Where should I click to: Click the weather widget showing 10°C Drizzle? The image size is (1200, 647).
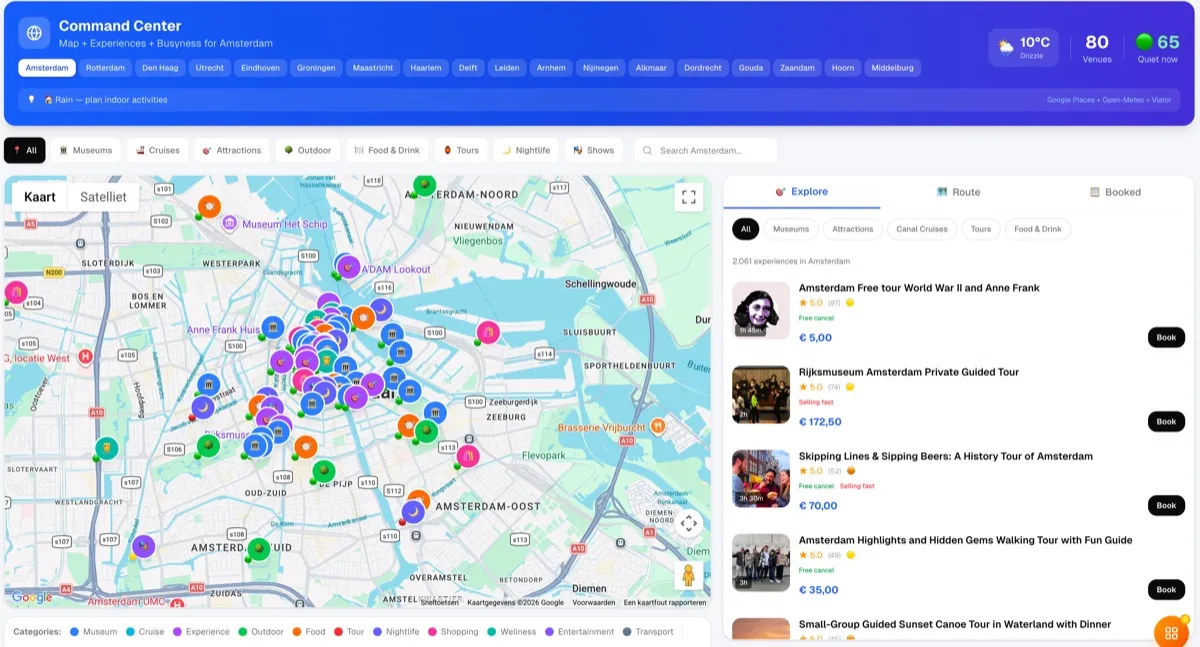tap(1022, 46)
